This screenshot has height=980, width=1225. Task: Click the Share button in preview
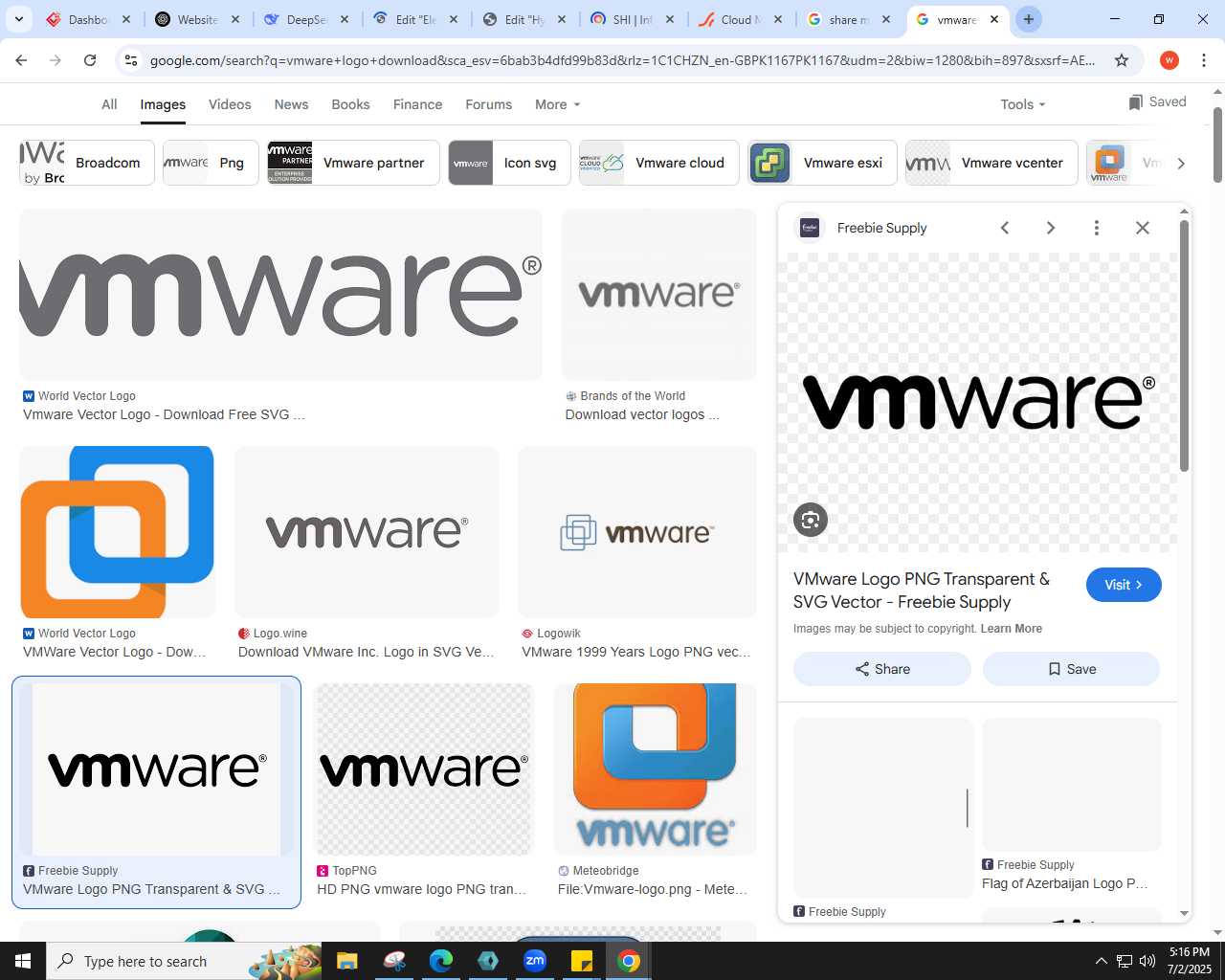click(882, 669)
